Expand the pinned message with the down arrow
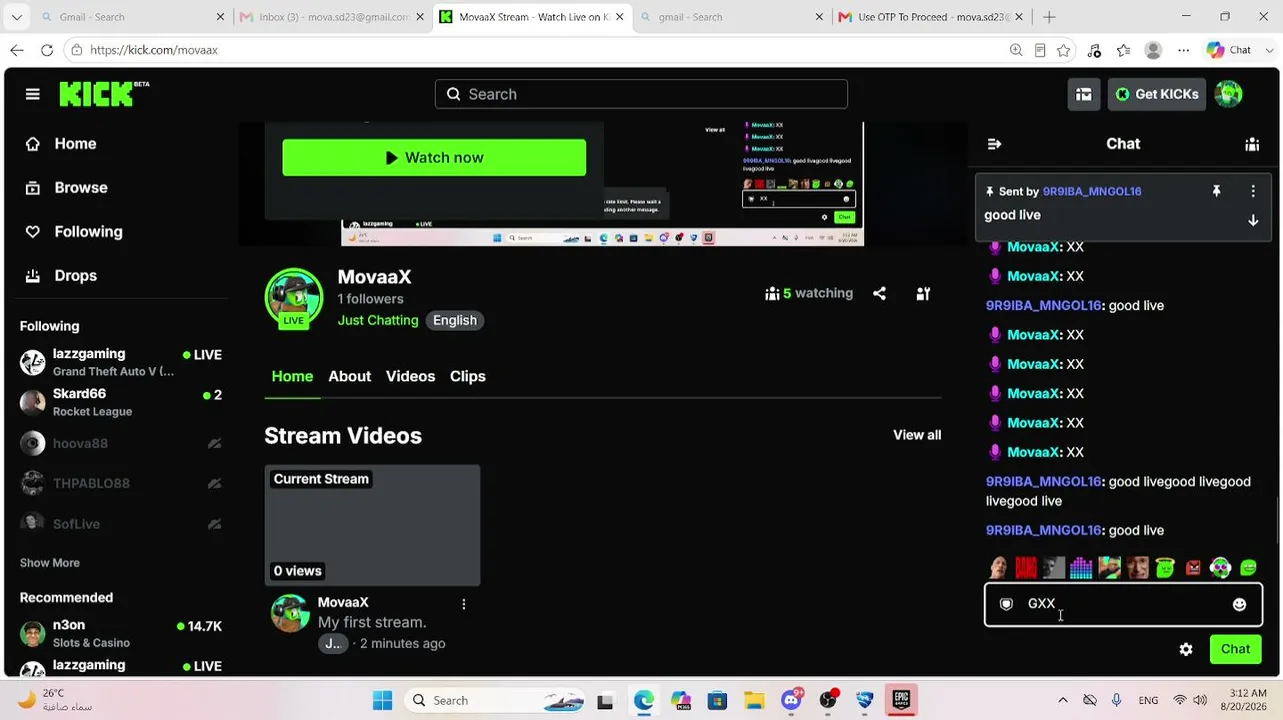Image resolution: width=1283 pixels, height=720 pixels. 1253,220
